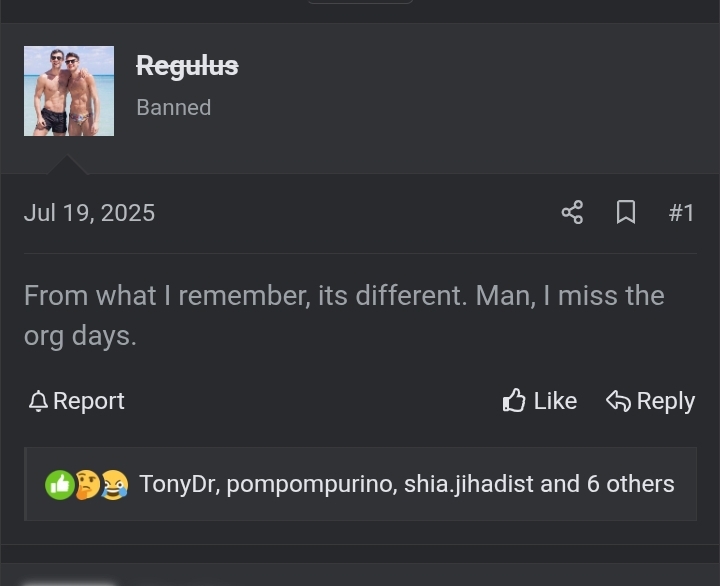Image resolution: width=720 pixels, height=586 pixels.
Task: Click the Like text label
Action: (x=555, y=401)
